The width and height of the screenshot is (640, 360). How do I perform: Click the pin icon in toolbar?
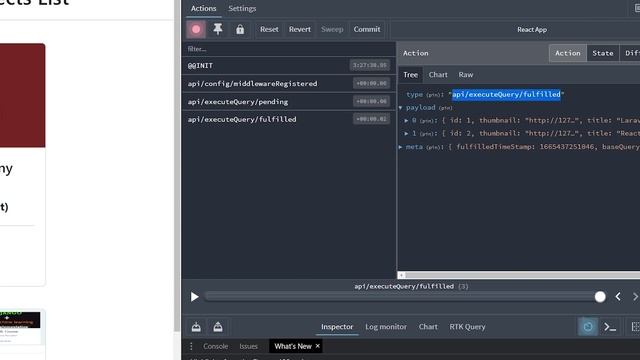(218, 29)
